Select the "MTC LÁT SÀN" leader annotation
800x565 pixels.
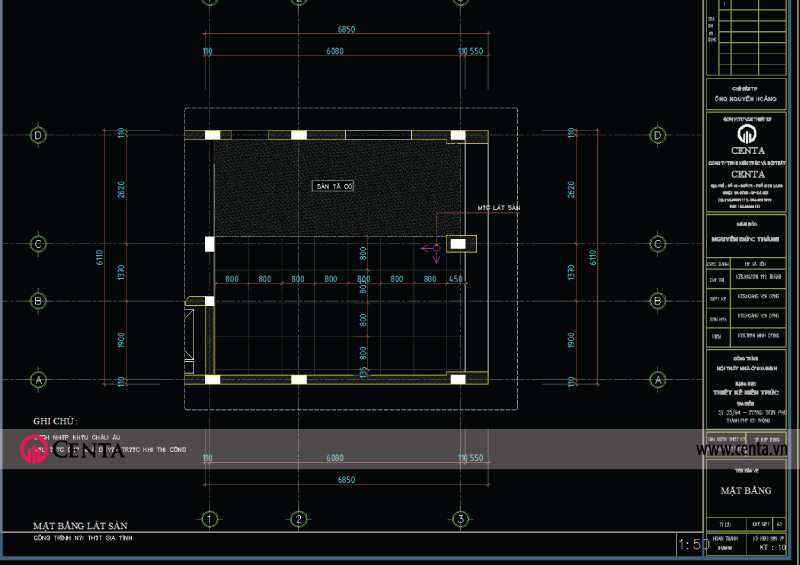click(500, 207)
